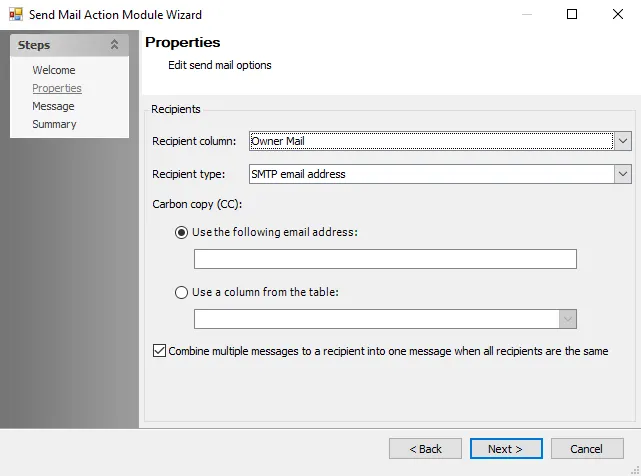Click the CC email address text field

click(385, 259)
